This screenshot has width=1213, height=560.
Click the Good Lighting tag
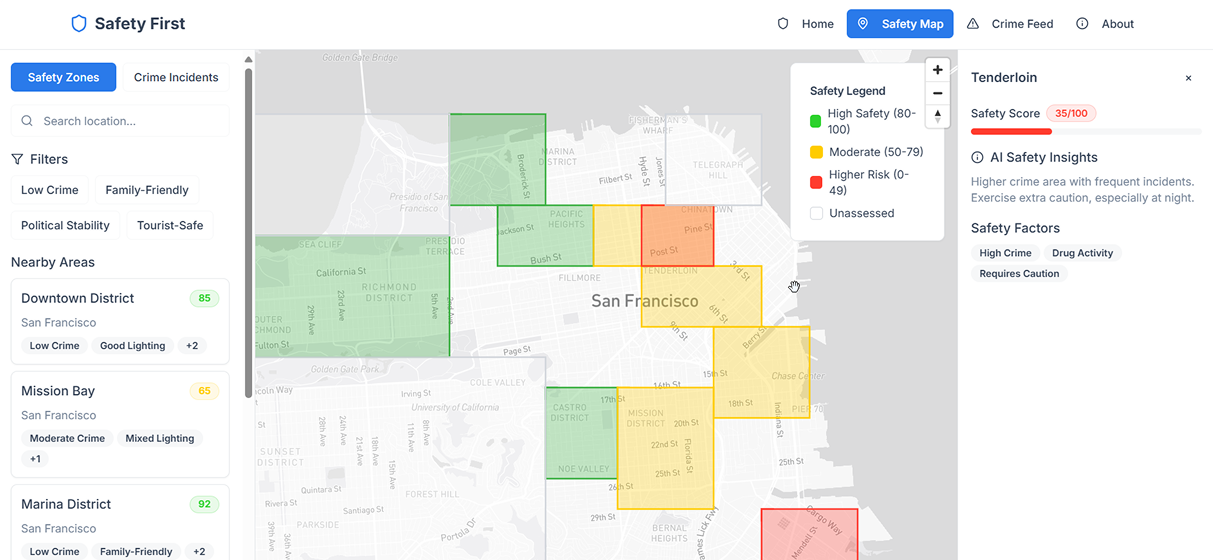132,346
